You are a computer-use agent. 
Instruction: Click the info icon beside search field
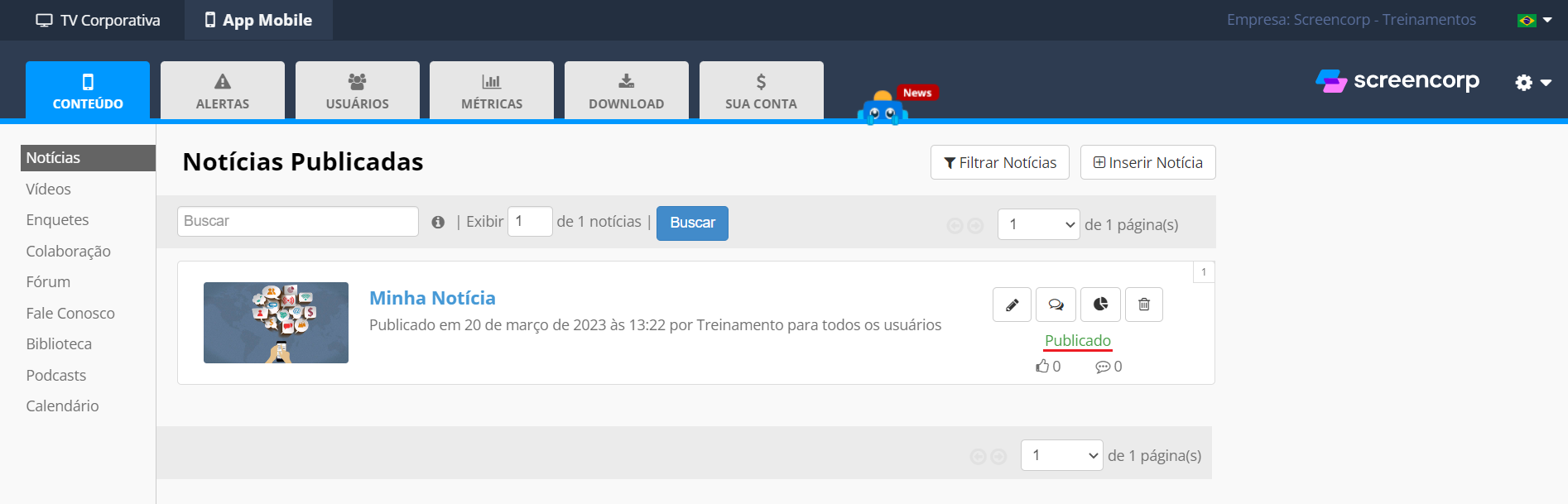point(438,222)
